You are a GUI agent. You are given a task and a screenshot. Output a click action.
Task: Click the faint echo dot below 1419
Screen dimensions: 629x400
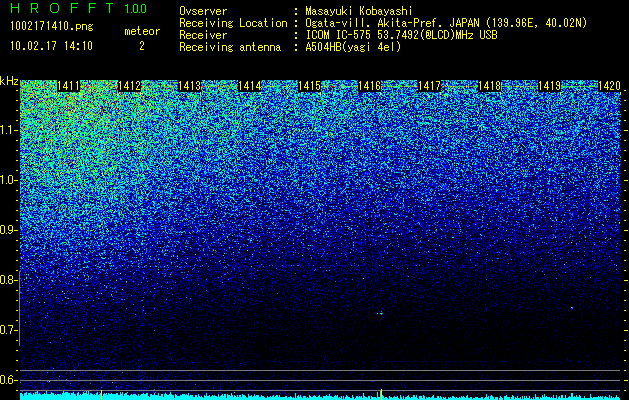(x=572, y=308)
